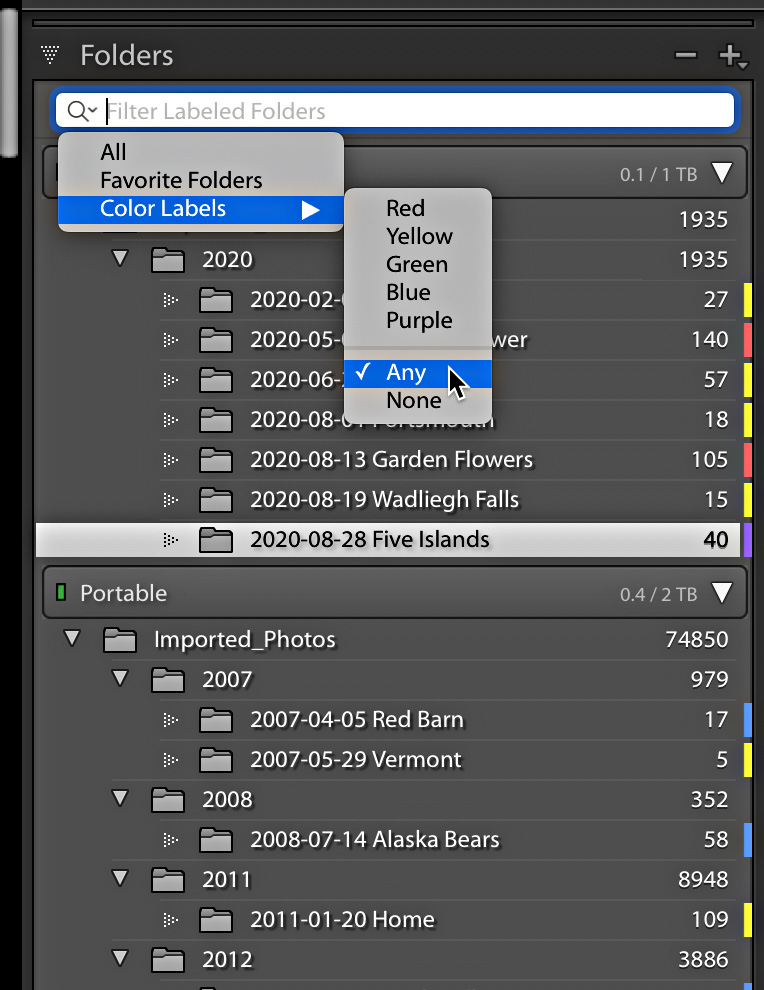Screen dimensions: 764x990
Task: Collapse the Folders panel triangle
Action: pos(50,54)
